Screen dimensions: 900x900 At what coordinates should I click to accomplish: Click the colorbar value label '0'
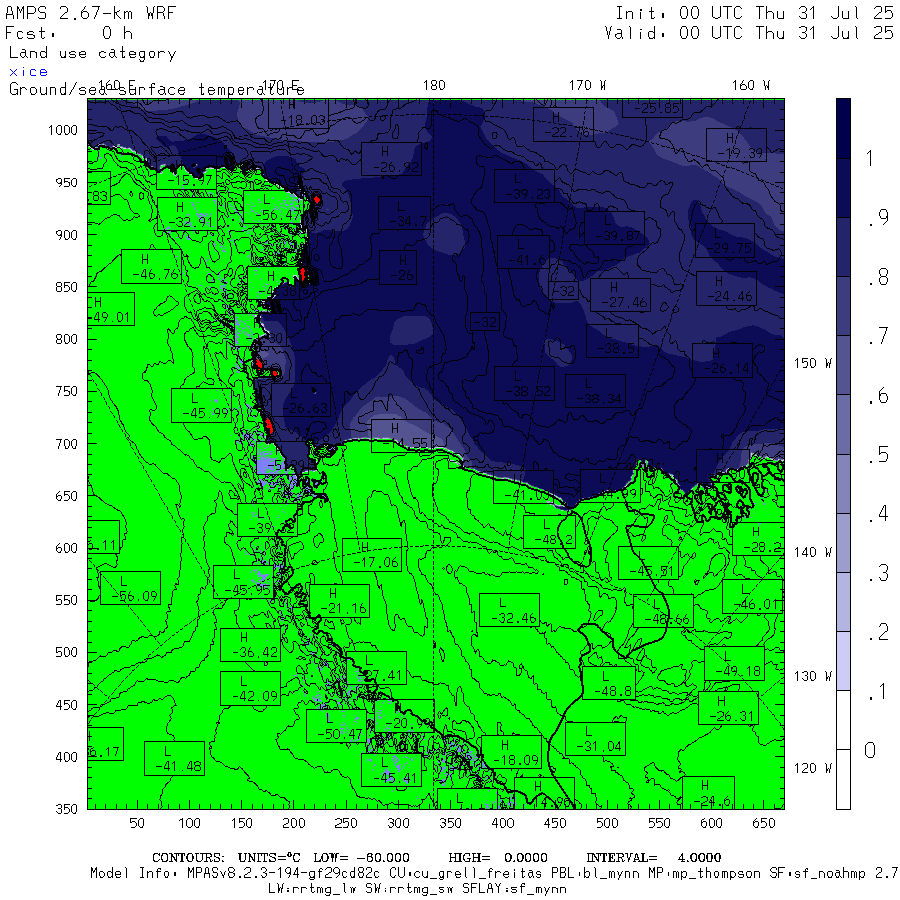[x=870, y=750]
